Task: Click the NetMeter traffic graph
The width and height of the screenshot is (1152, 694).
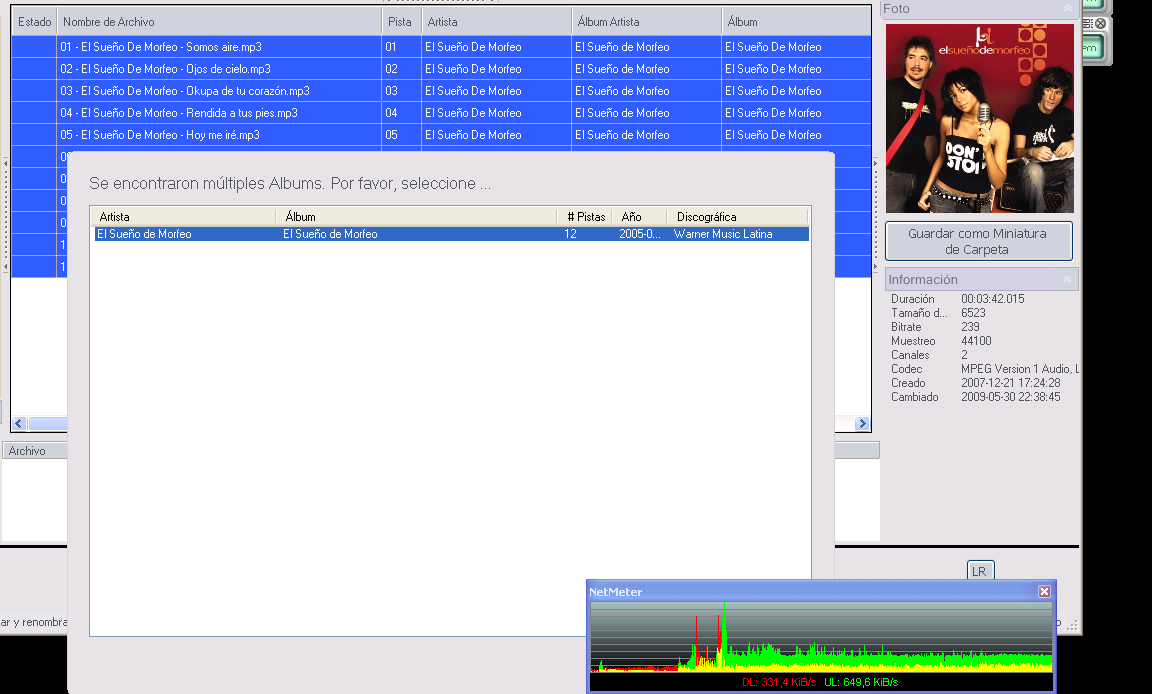Action: pyautogui.click(x=821, y=637)
